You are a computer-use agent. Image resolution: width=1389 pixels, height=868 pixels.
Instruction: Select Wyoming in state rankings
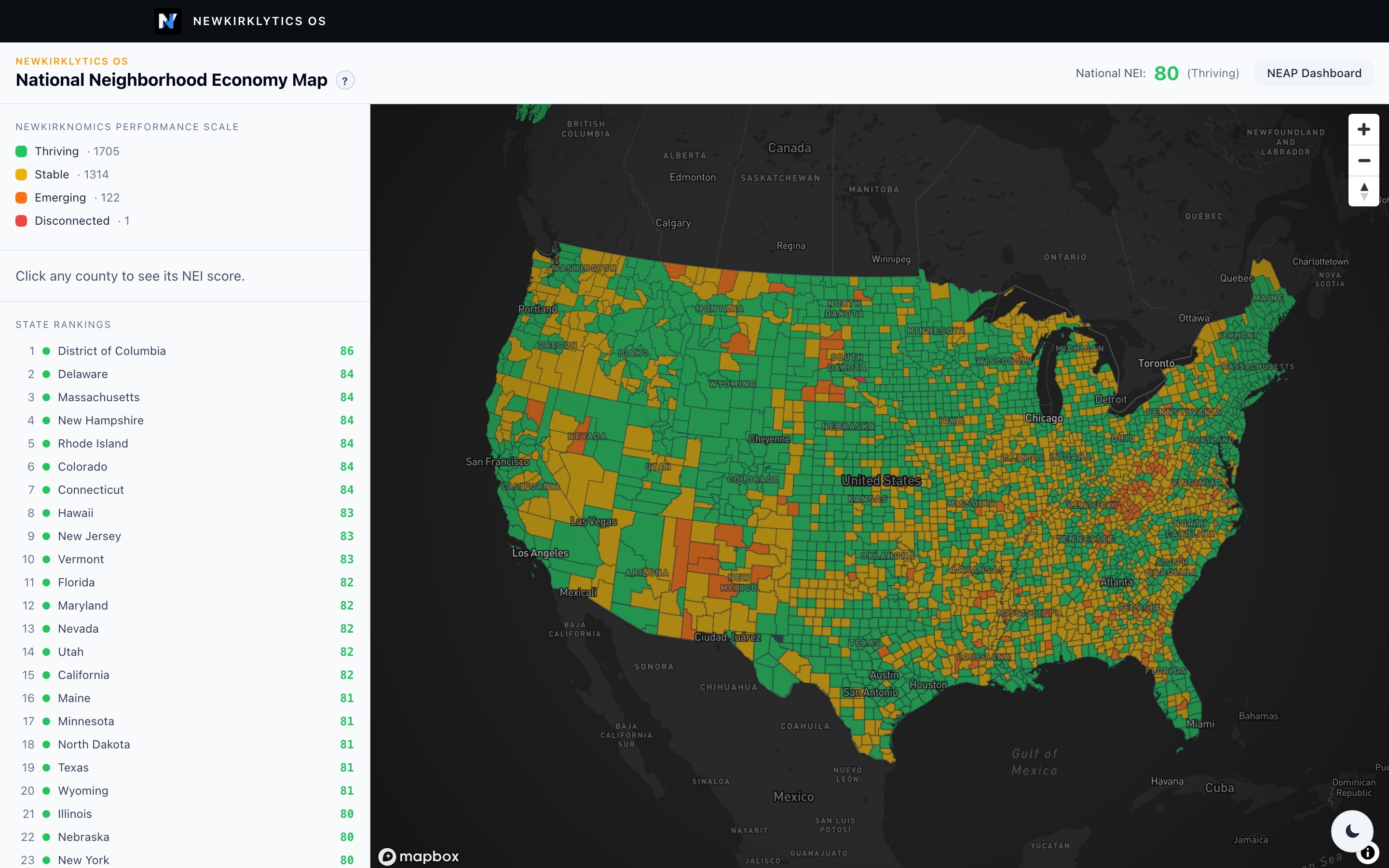(185, 791)
